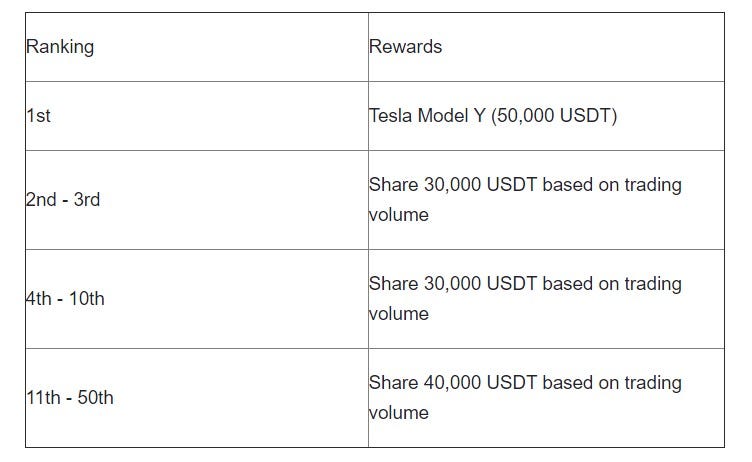Click "volume" in the 11th - 50th reward
This screenshot has height=462, width=752.
coord(399,413)
